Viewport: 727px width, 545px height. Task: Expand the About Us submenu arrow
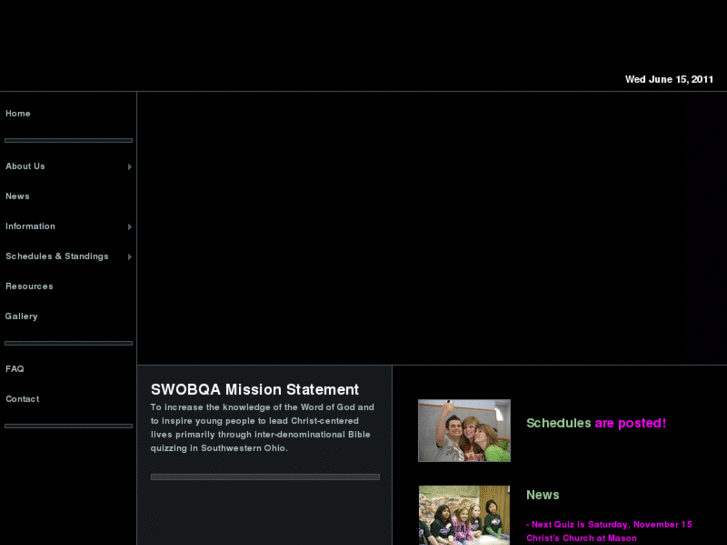130,167
